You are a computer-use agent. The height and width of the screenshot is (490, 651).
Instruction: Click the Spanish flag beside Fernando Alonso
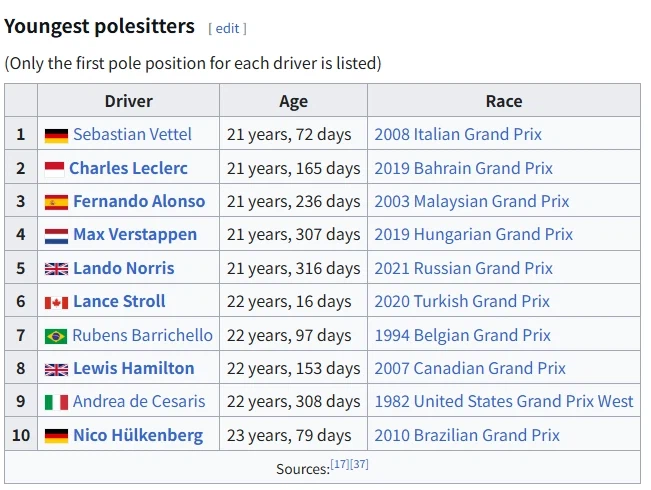click(56, 202)
